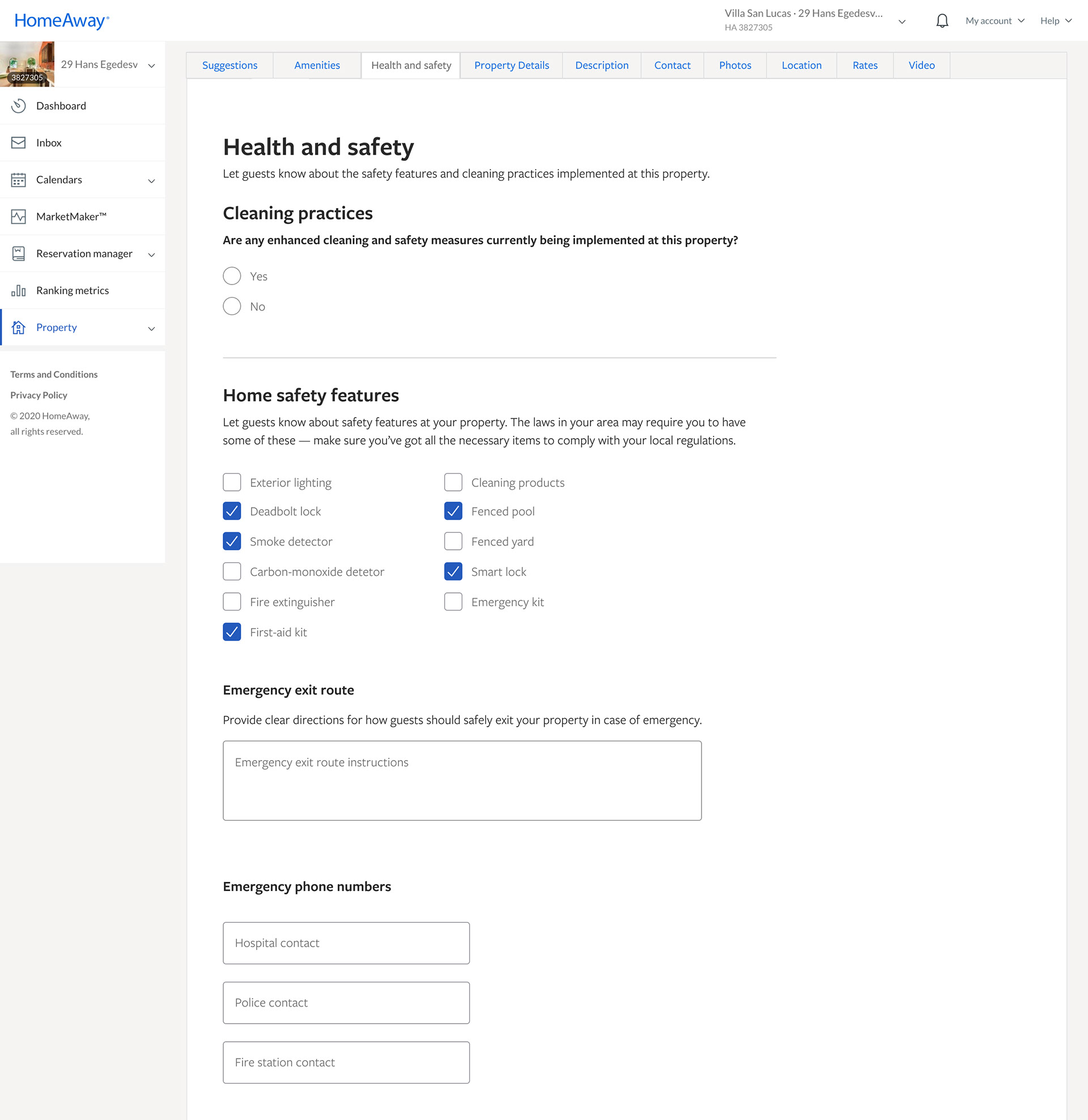Open notifications bell icon

pos(942,21)
